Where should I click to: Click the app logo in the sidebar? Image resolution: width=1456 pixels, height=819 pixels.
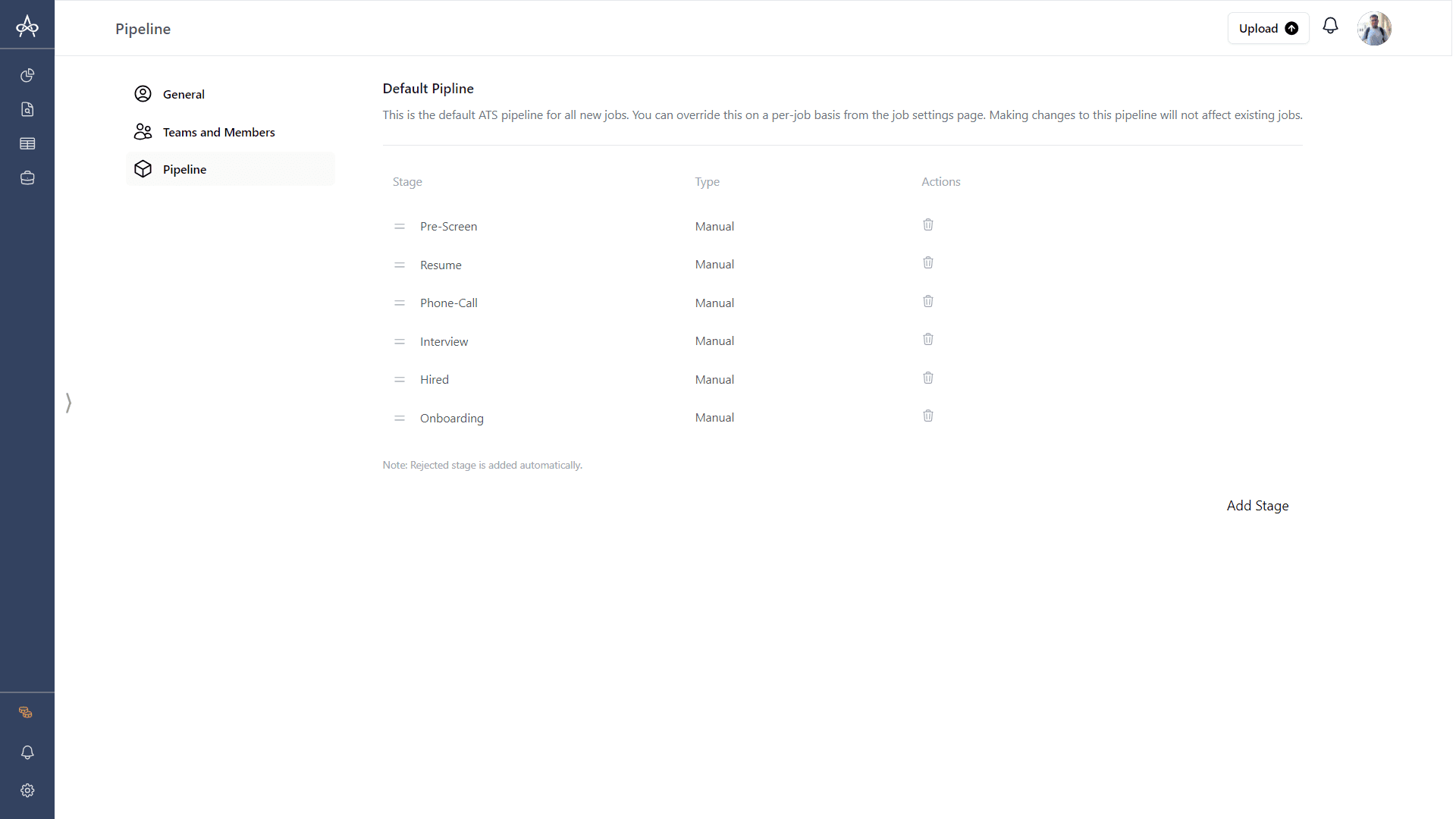(x=27, y=26)
